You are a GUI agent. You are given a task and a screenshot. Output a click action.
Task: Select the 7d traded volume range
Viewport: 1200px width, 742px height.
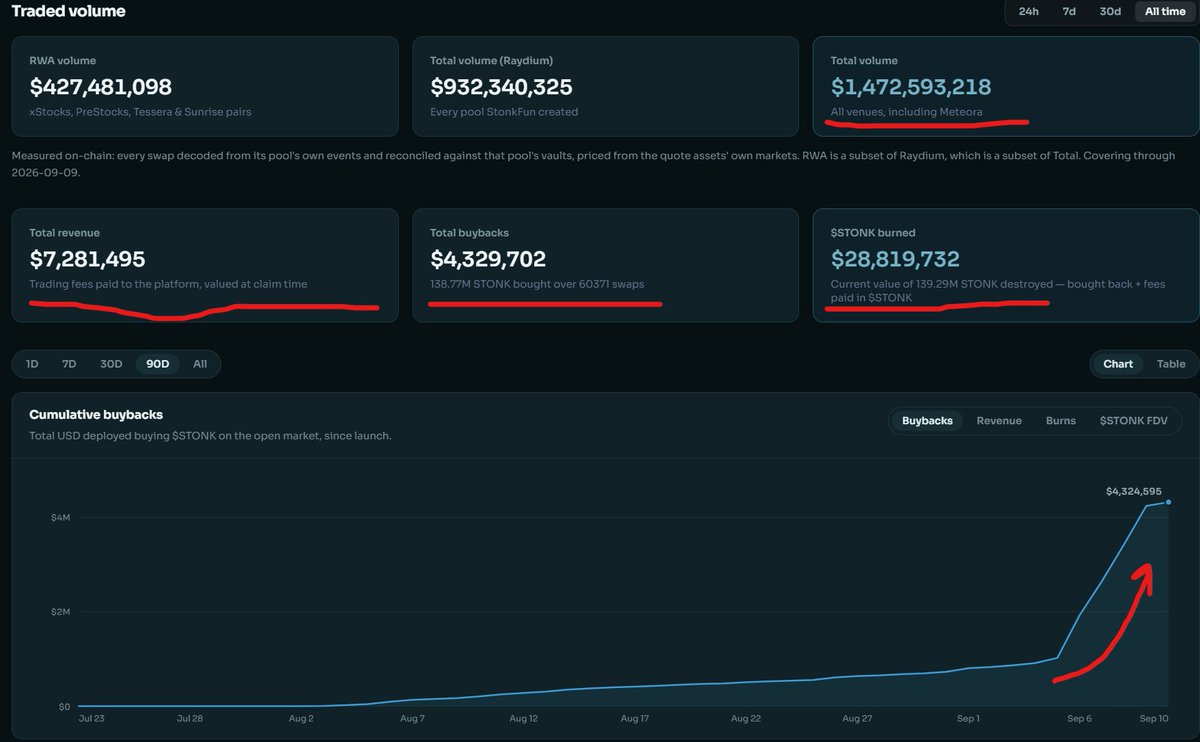coord(1068,12)
